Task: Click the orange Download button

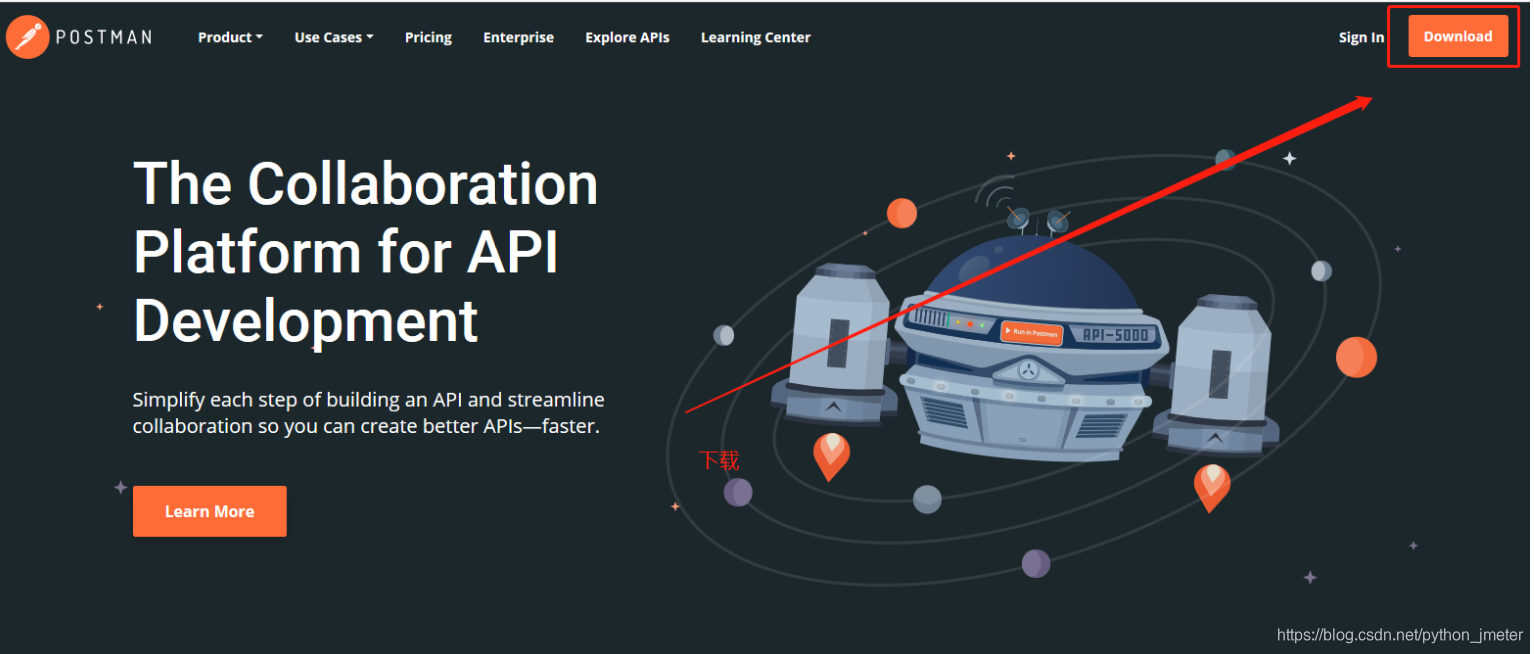Action: [1457, 36]
